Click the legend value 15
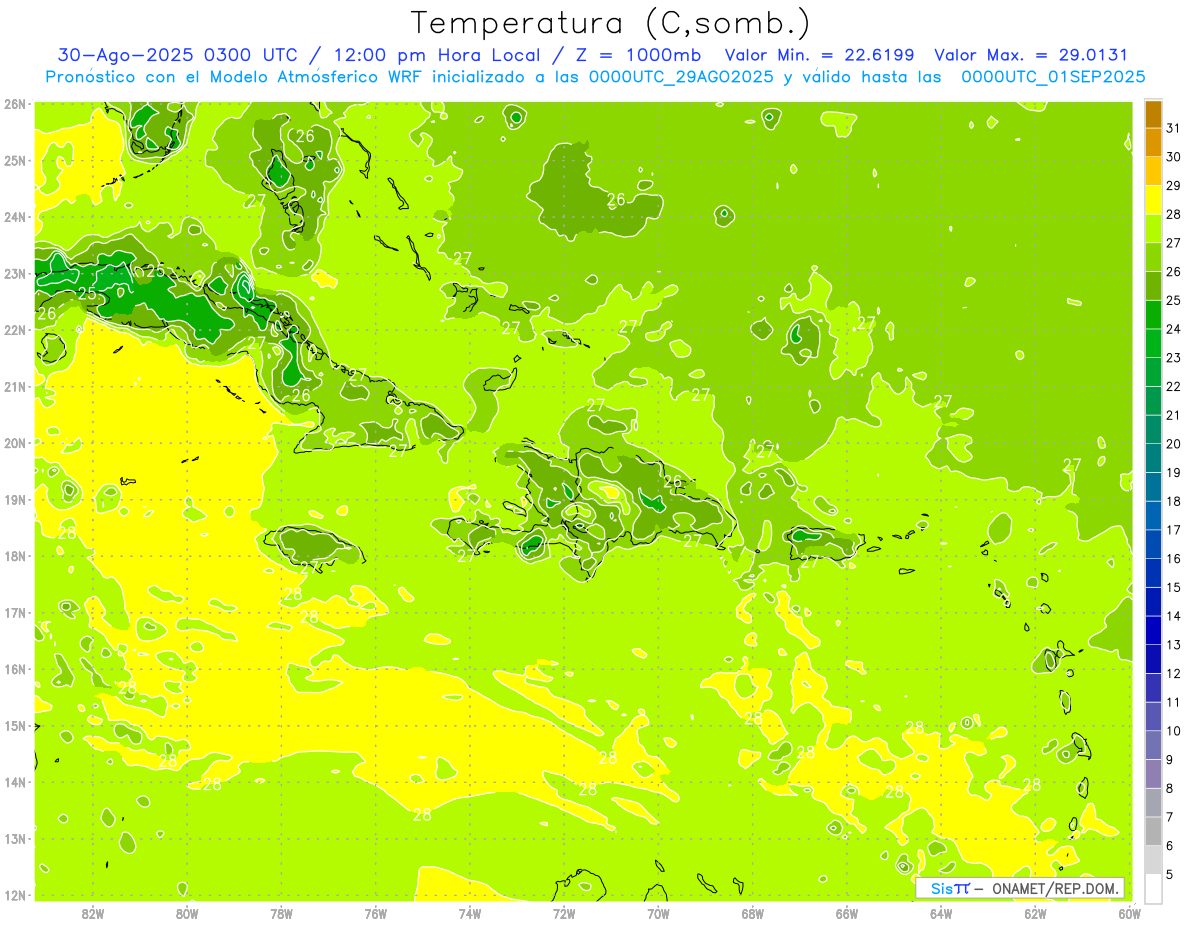The width and height of the screenshot is (1200, 927). 1174,587
